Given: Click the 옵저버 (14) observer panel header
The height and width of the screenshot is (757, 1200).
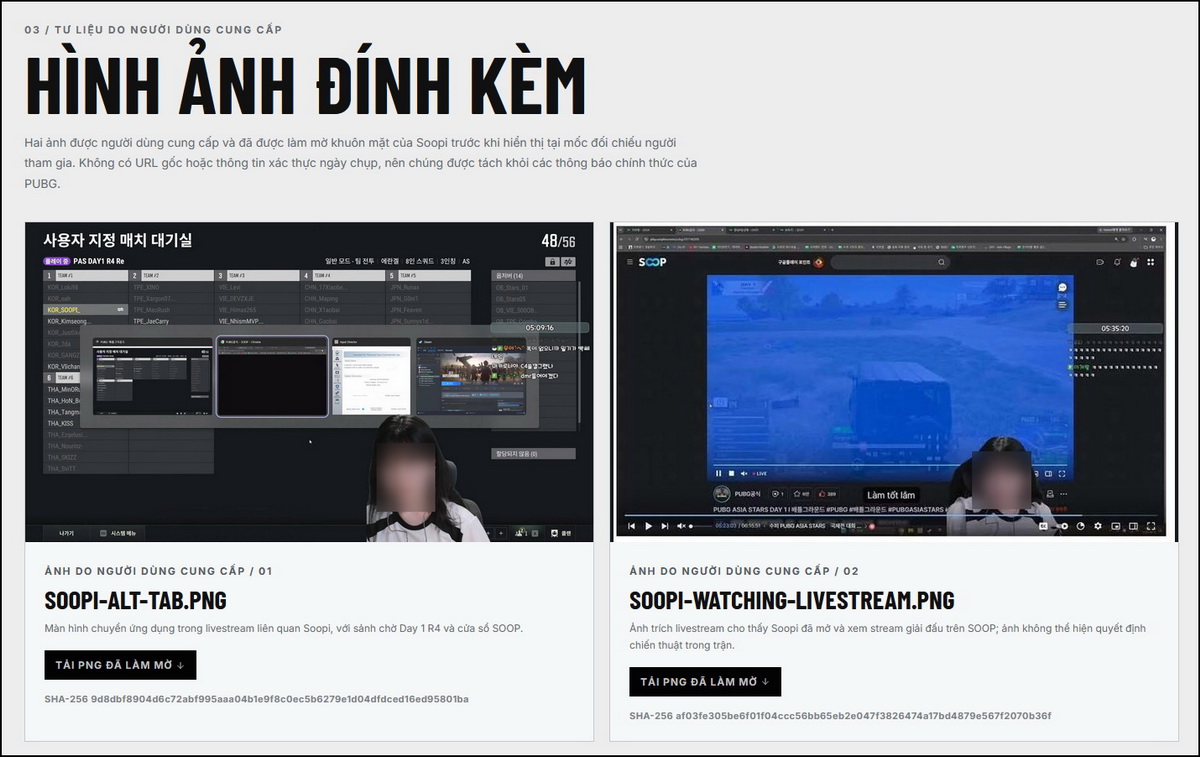Looking at the screenshot, I should (532, 275).
